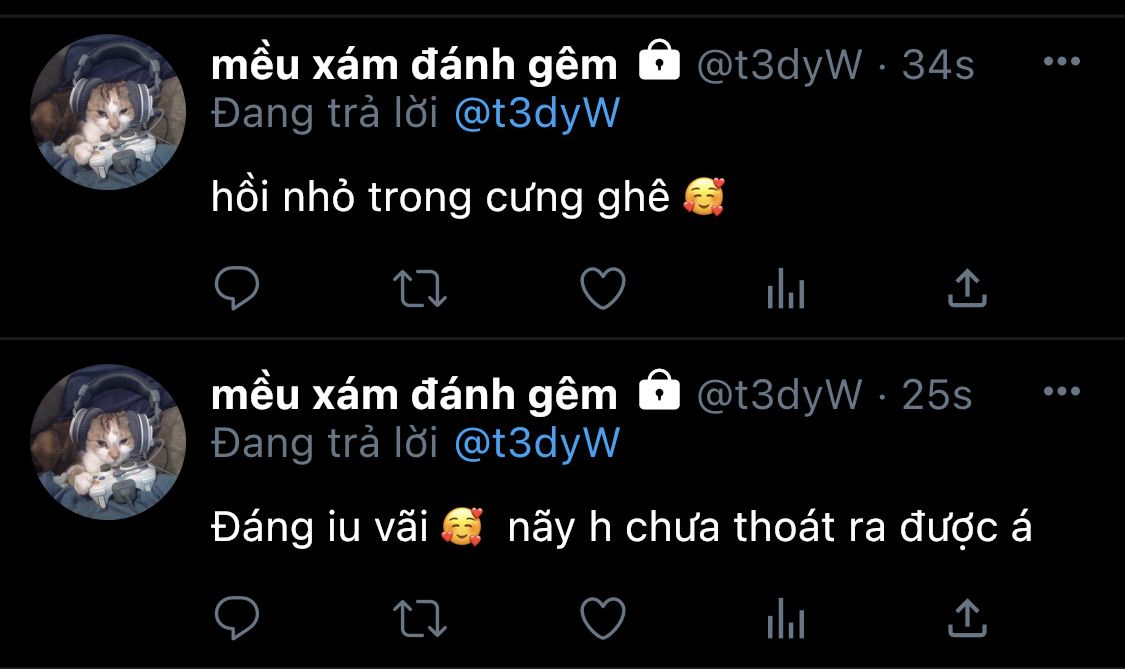
Task: Share the 34s tweet
Action: [967, 288]
